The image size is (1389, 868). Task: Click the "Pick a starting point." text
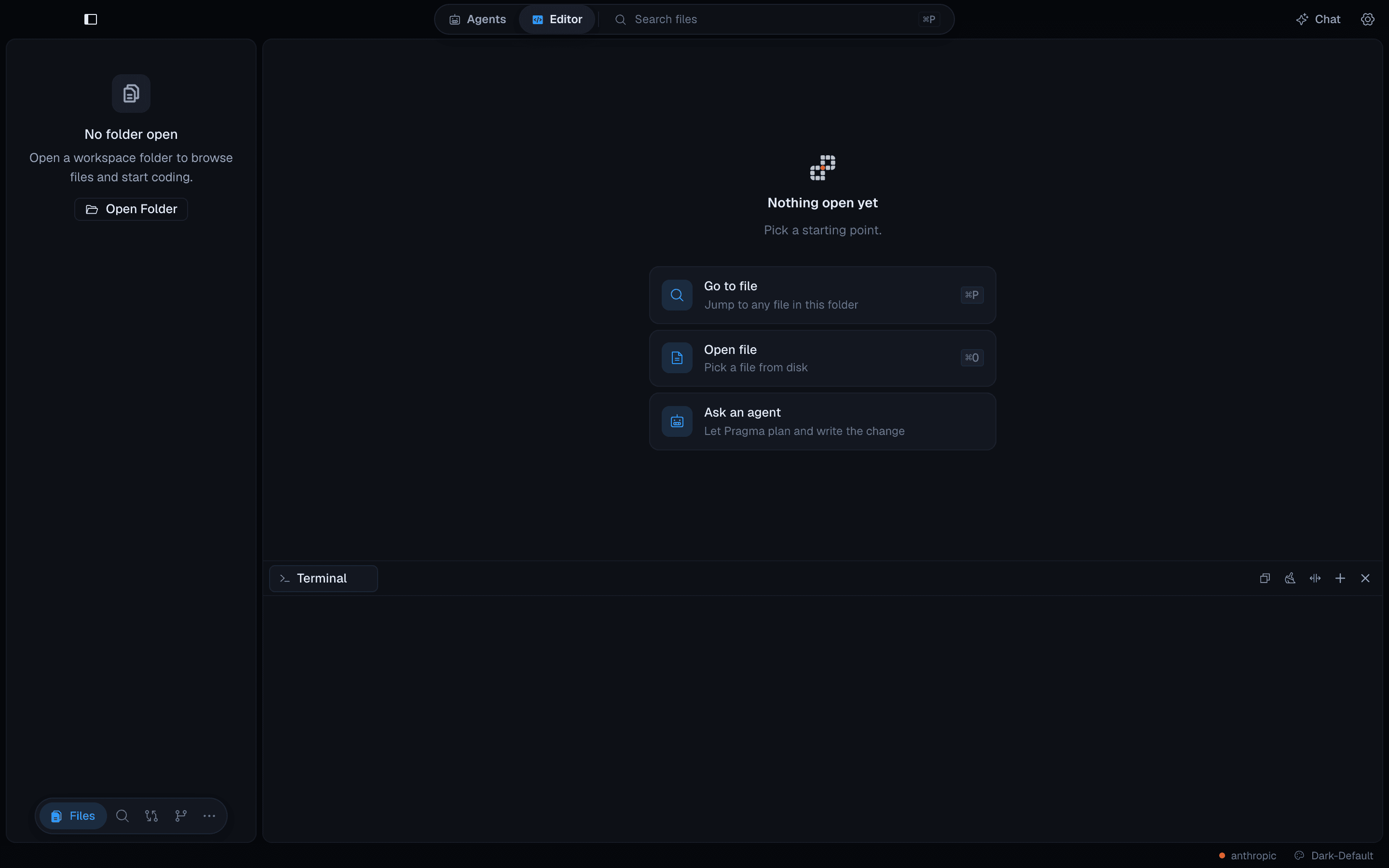click(822, 230)
